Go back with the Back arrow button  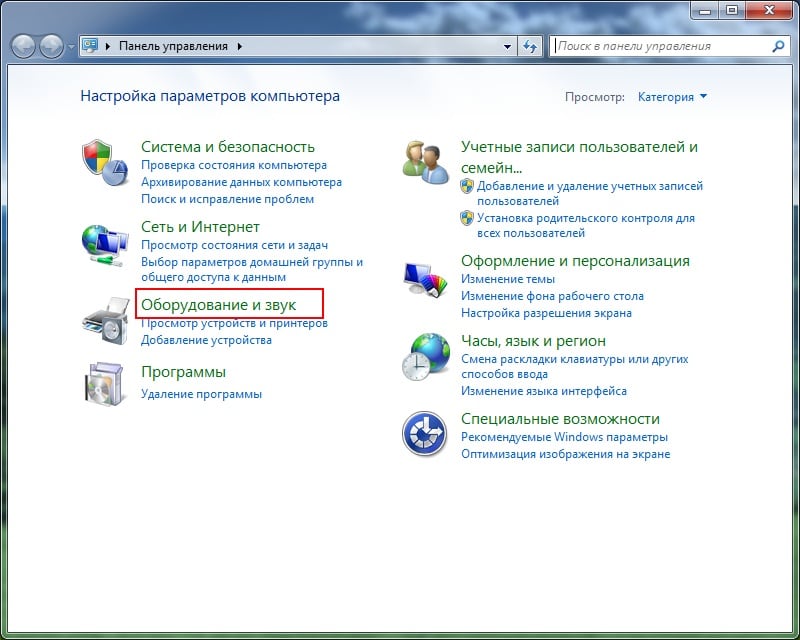pyautogui.click(x=25, y=46)
